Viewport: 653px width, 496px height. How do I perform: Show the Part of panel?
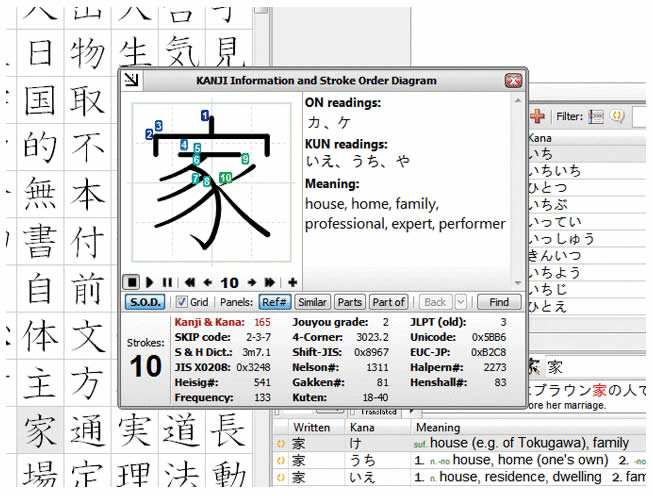click(388, 302)
